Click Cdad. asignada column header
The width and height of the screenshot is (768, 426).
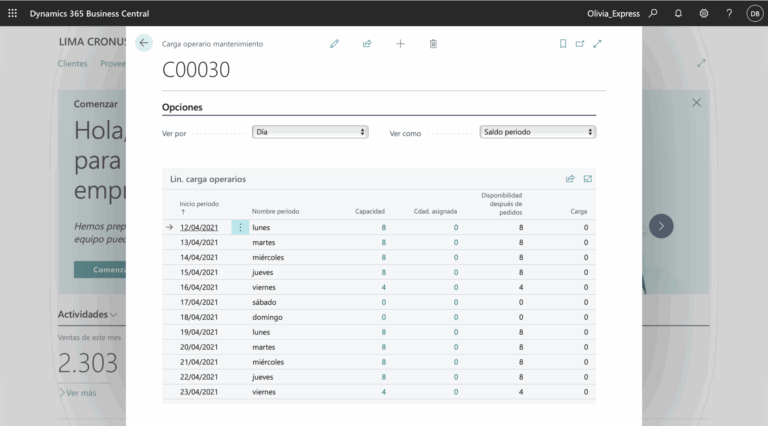[x=435, y=212]
